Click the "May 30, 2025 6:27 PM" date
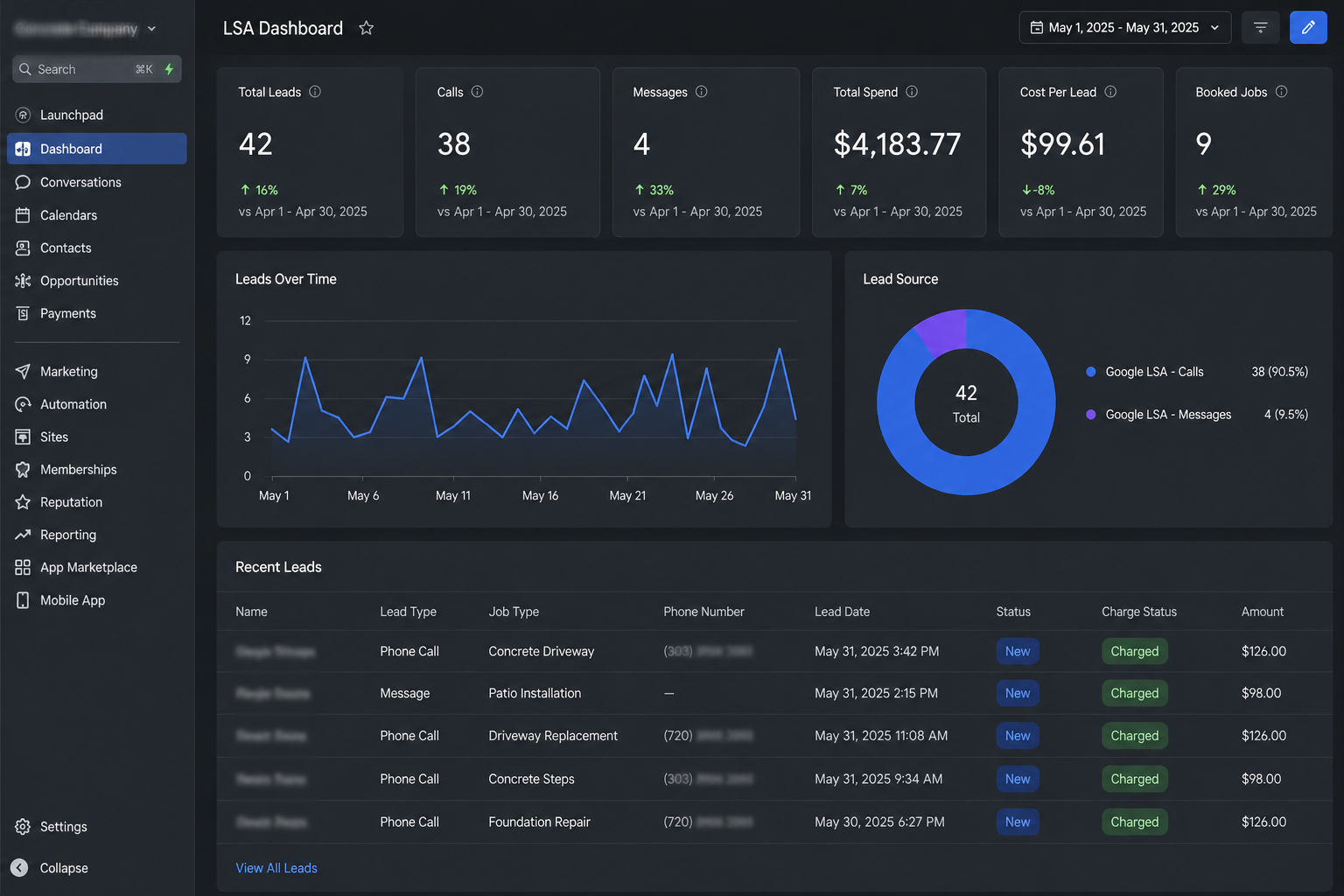1344x896 pixels. point(879,822)
